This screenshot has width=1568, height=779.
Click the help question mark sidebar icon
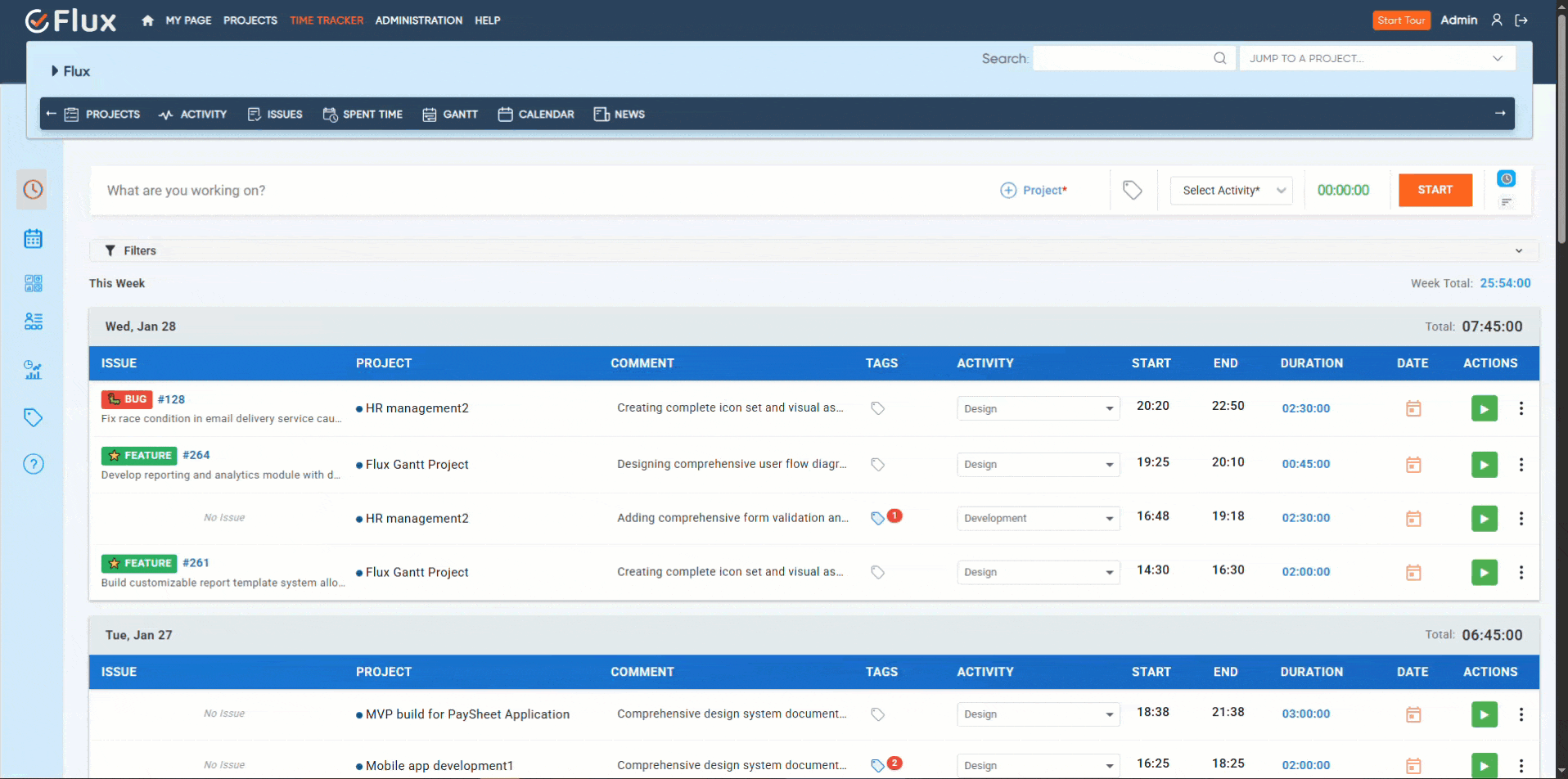coord(33,465)
